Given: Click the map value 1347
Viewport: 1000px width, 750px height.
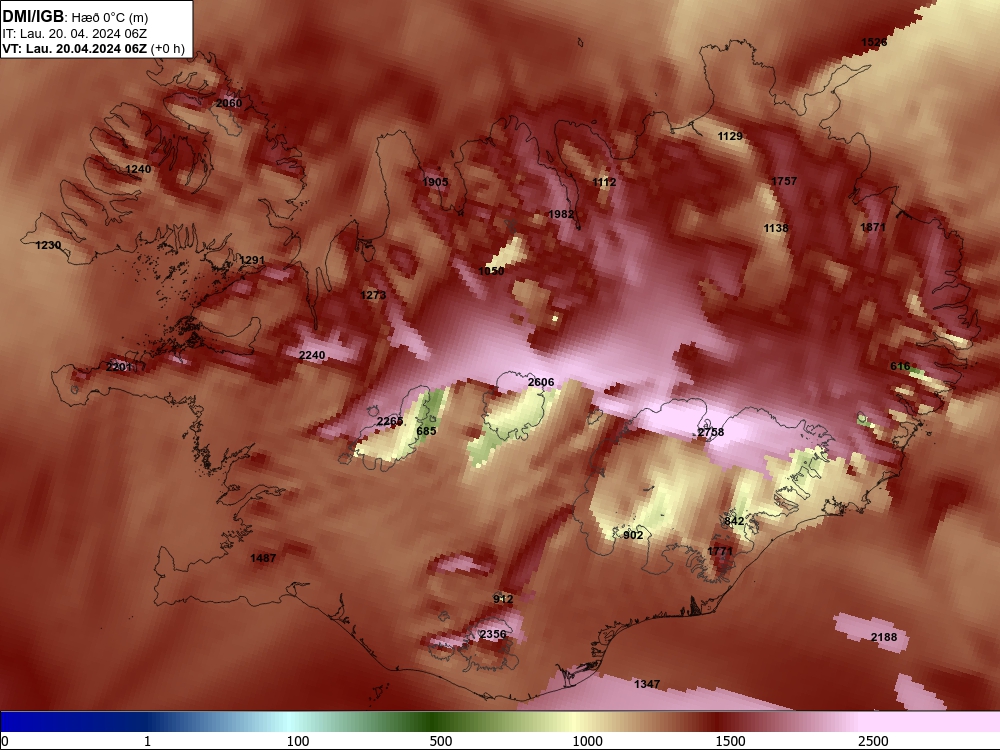Looking at the screenshot, I should (647, 684).
